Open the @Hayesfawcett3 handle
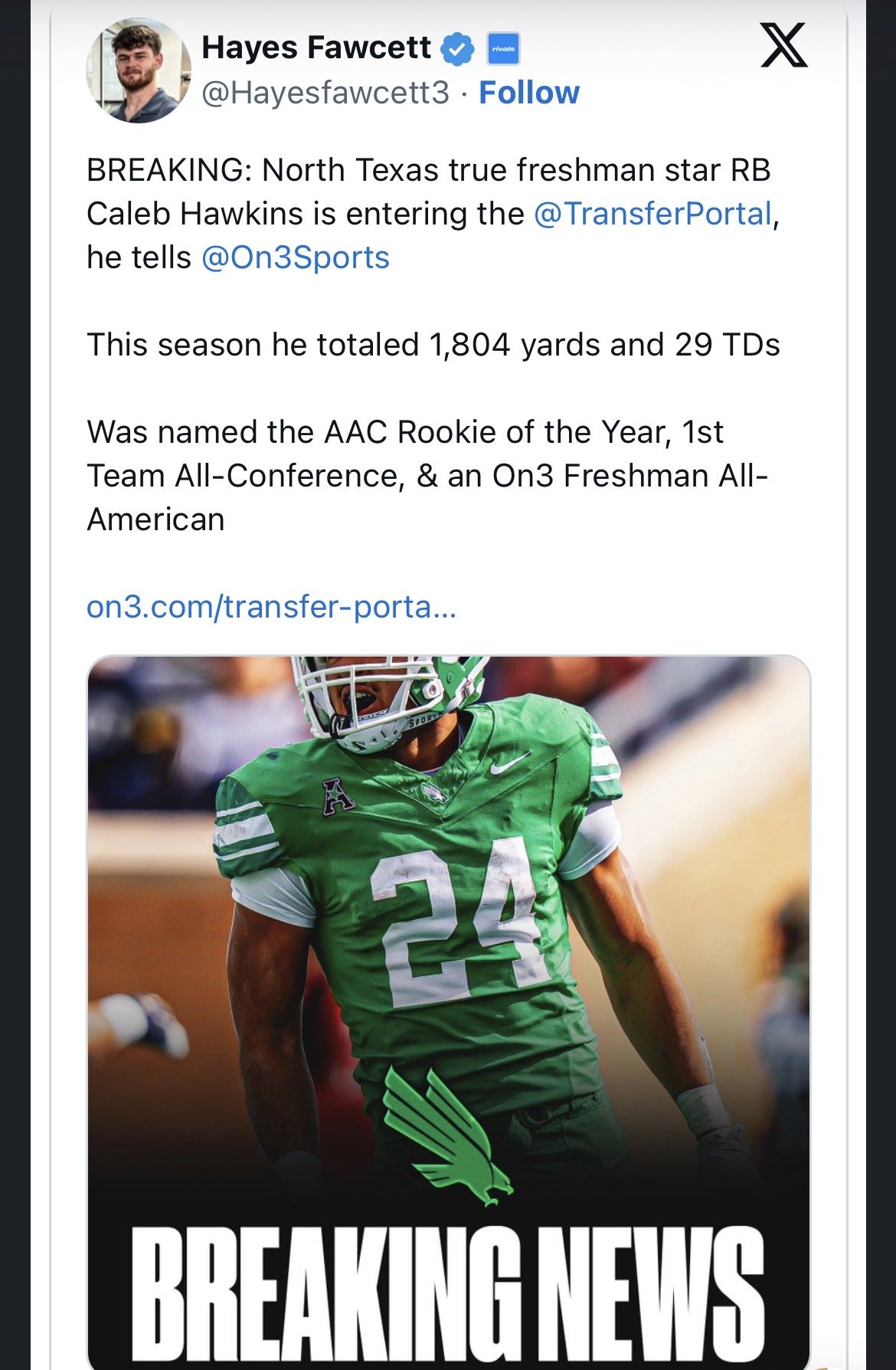This screenshot has height=1370, width=896. pyautogui.click(x=325, y=93)
